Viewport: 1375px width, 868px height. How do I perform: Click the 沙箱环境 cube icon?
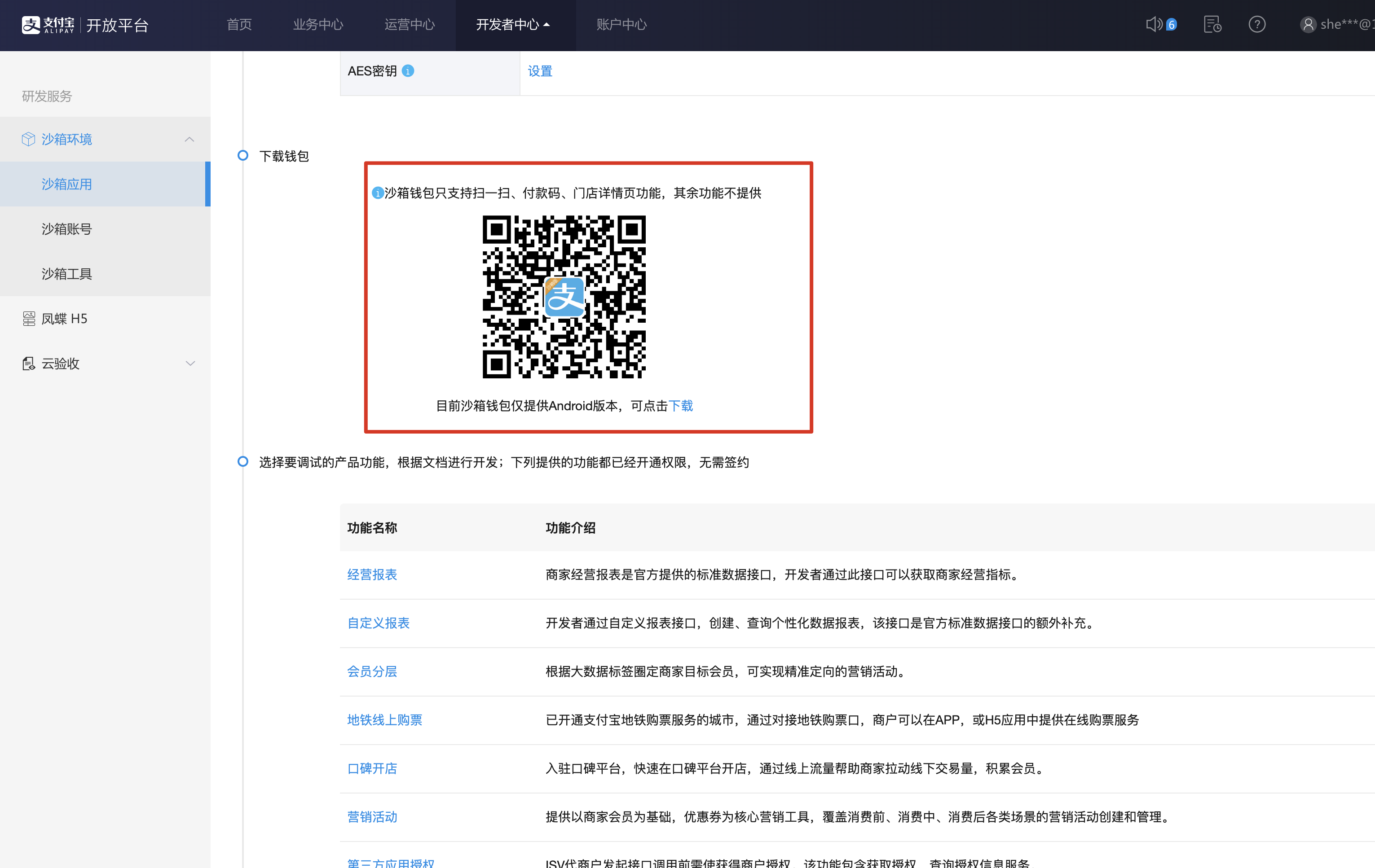[x=28, y=139]
